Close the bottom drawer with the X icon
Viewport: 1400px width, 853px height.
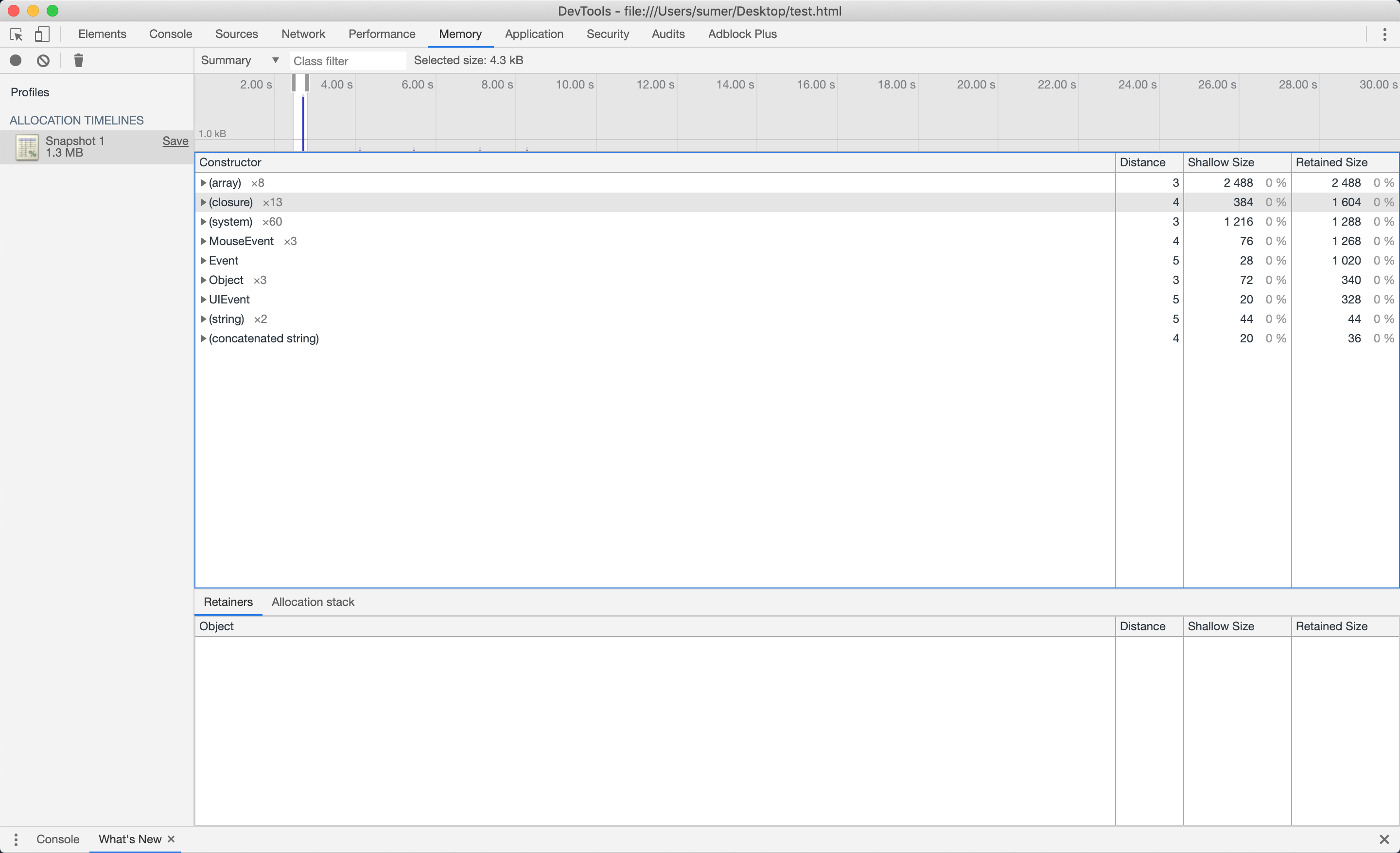(1384, 839)
